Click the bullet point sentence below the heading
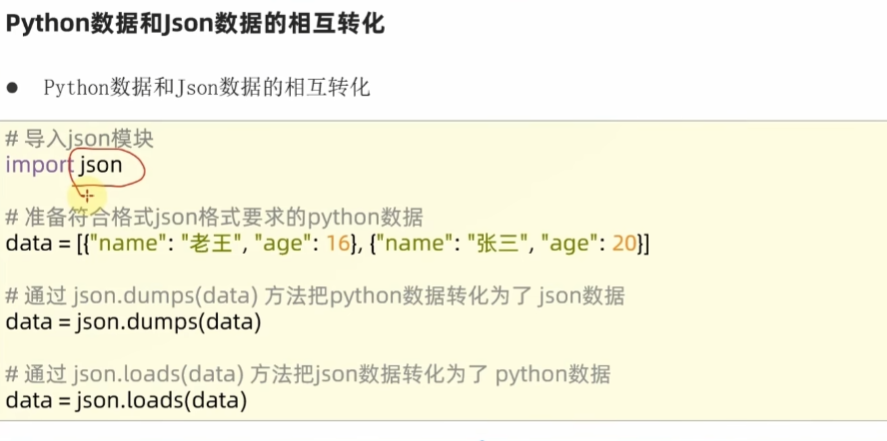This screenshot has height=441, width=887. [x=207, y=88]
